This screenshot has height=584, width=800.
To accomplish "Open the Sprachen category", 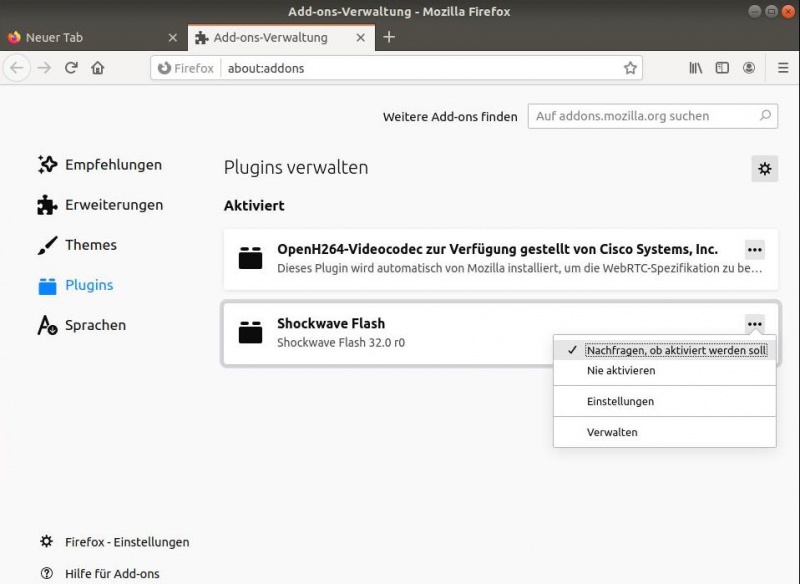I will click(82, 325).
